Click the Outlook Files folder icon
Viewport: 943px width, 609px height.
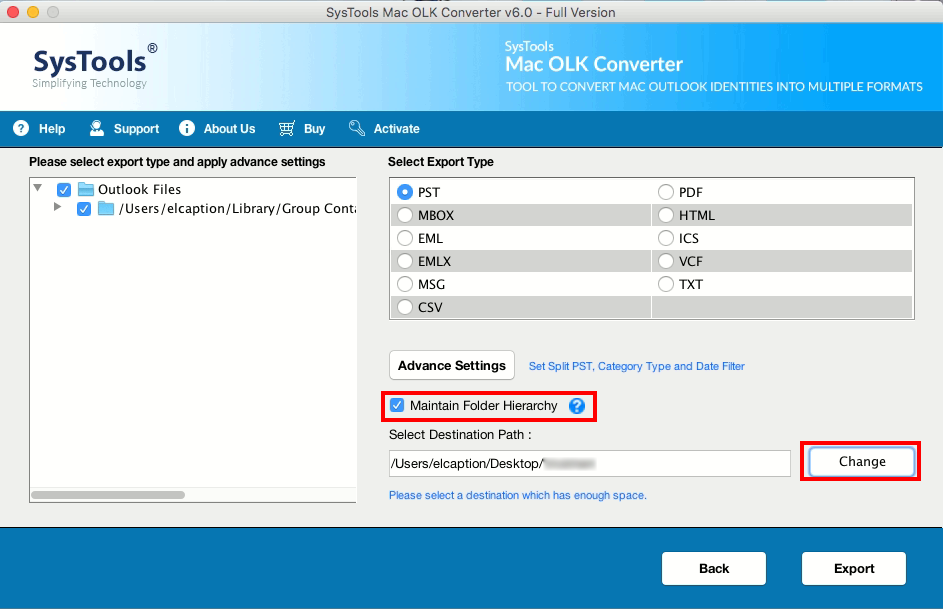pyautogui.click(x=86, y=189)
